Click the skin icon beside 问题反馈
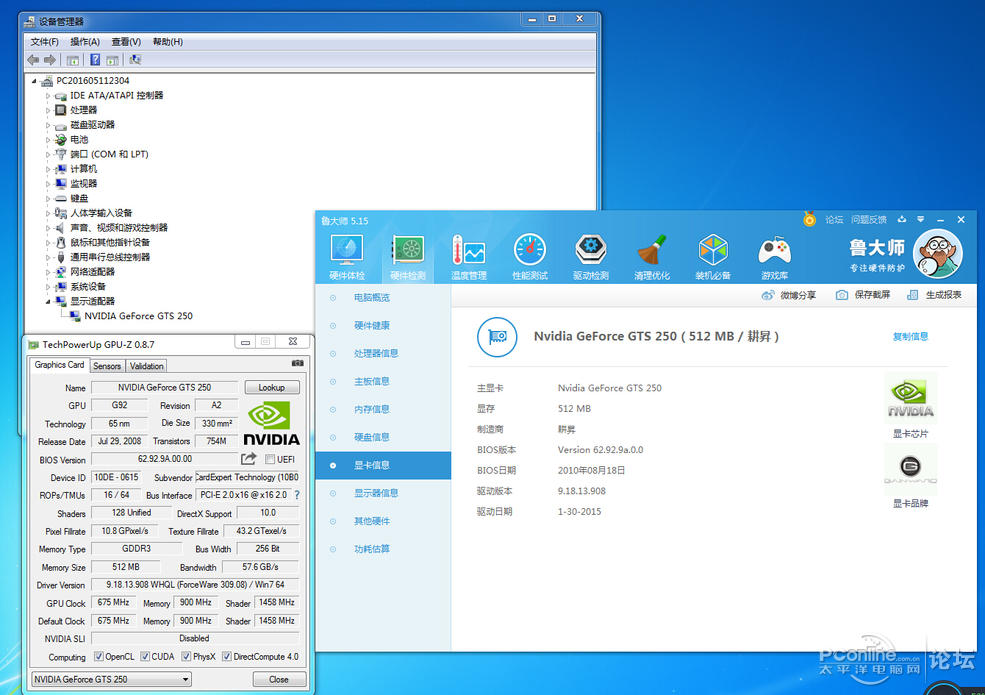 pos(901,219)
